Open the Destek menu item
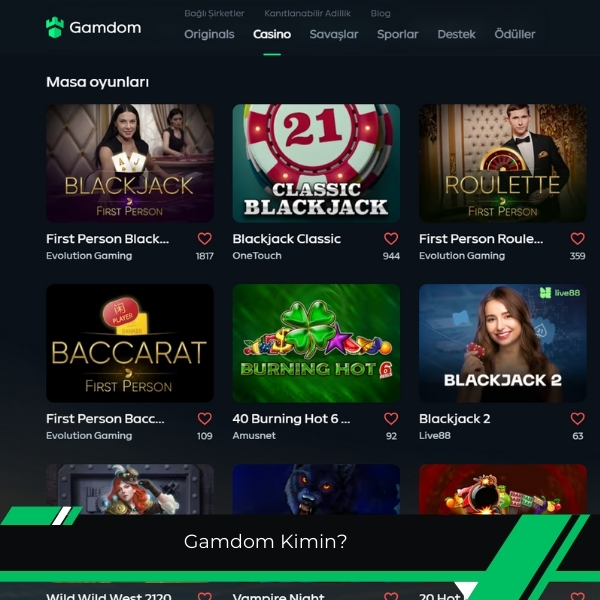This screenshot has width=600, height=600. click(457, 34)
